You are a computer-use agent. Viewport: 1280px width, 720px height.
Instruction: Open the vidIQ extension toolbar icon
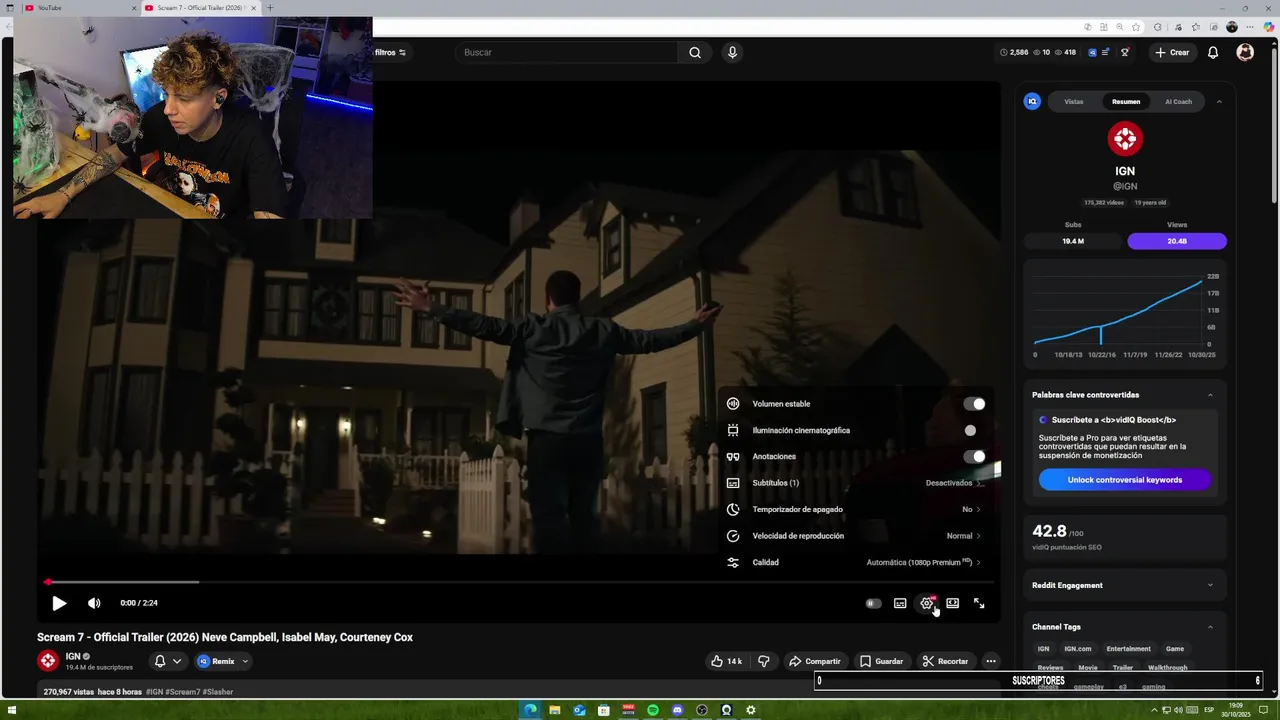tap(1092, 52)
